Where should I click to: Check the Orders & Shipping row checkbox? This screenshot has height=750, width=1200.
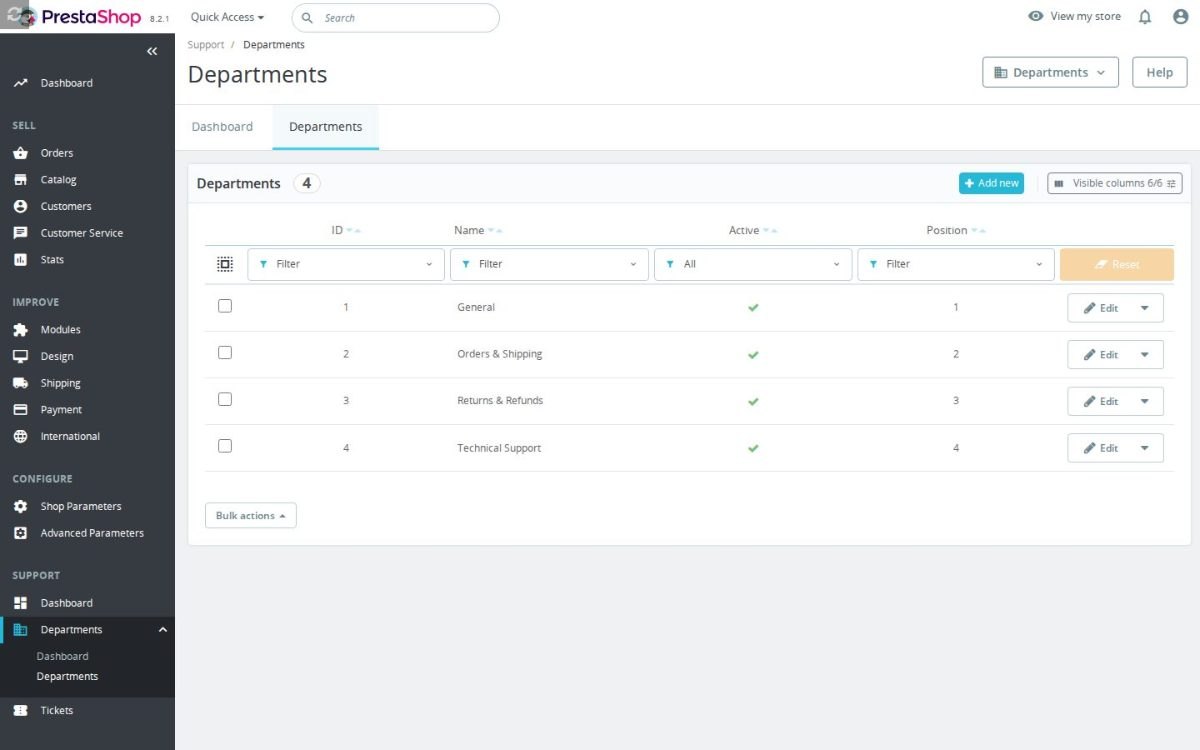(x=225, y=353)
